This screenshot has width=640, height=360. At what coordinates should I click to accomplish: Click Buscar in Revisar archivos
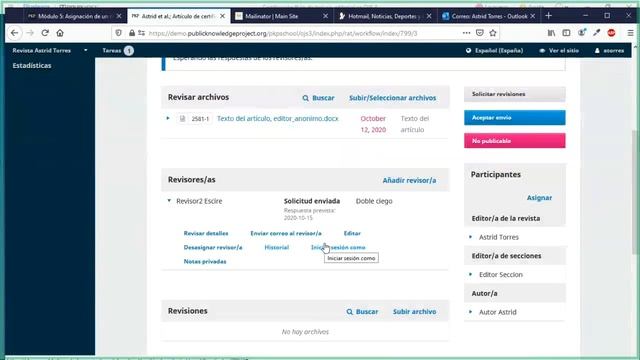318,98
